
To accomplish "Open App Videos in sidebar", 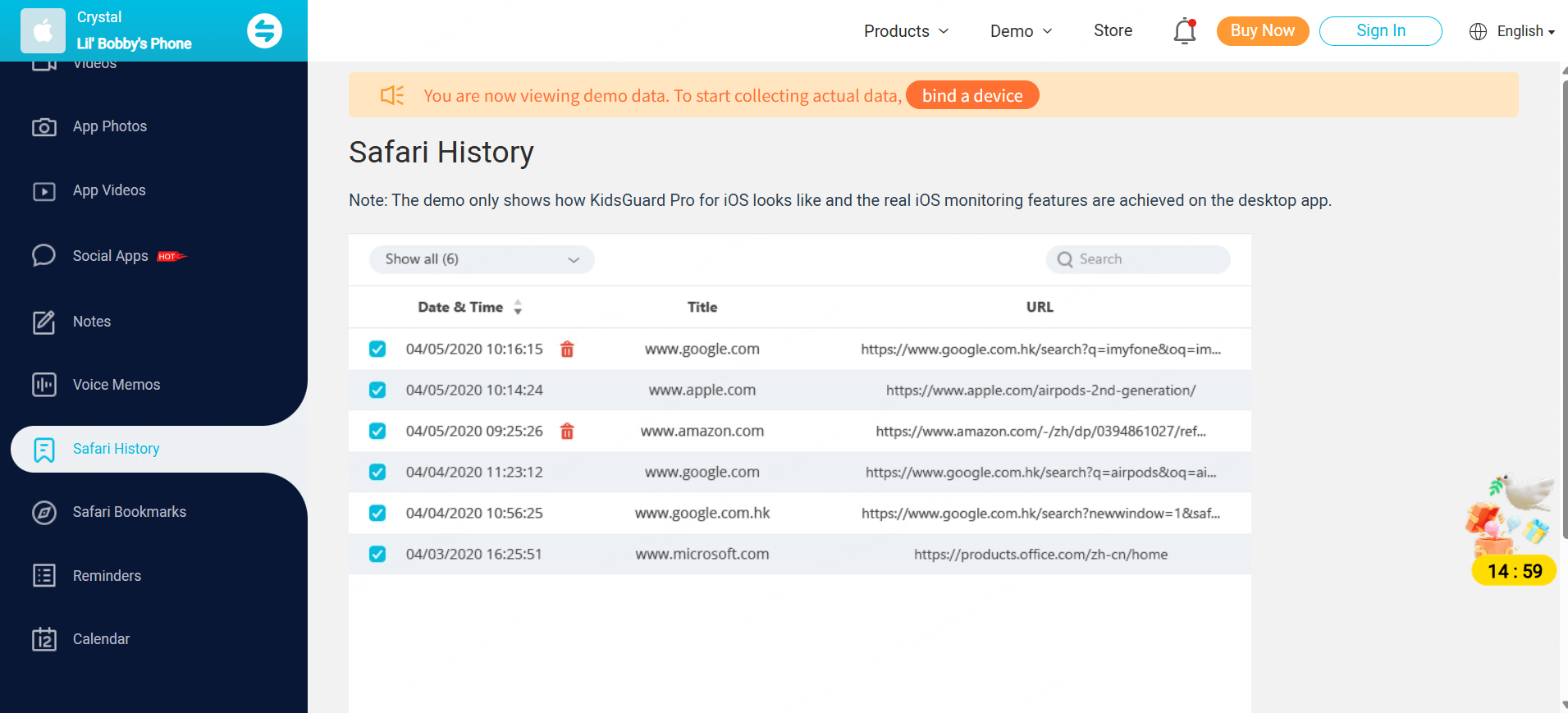I will pos(109,190).
